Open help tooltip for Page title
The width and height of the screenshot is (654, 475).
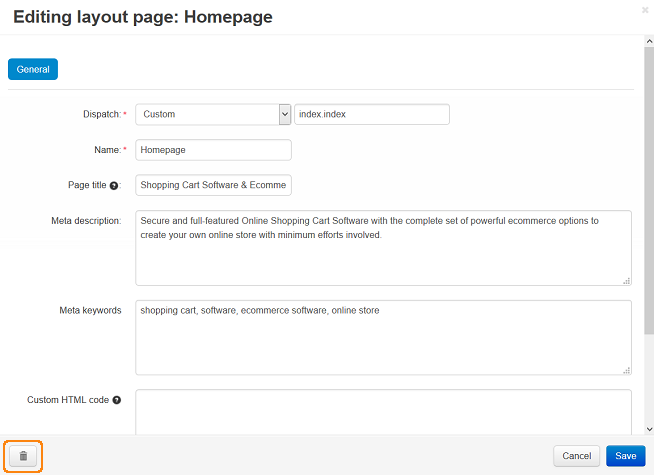[113, 186]
